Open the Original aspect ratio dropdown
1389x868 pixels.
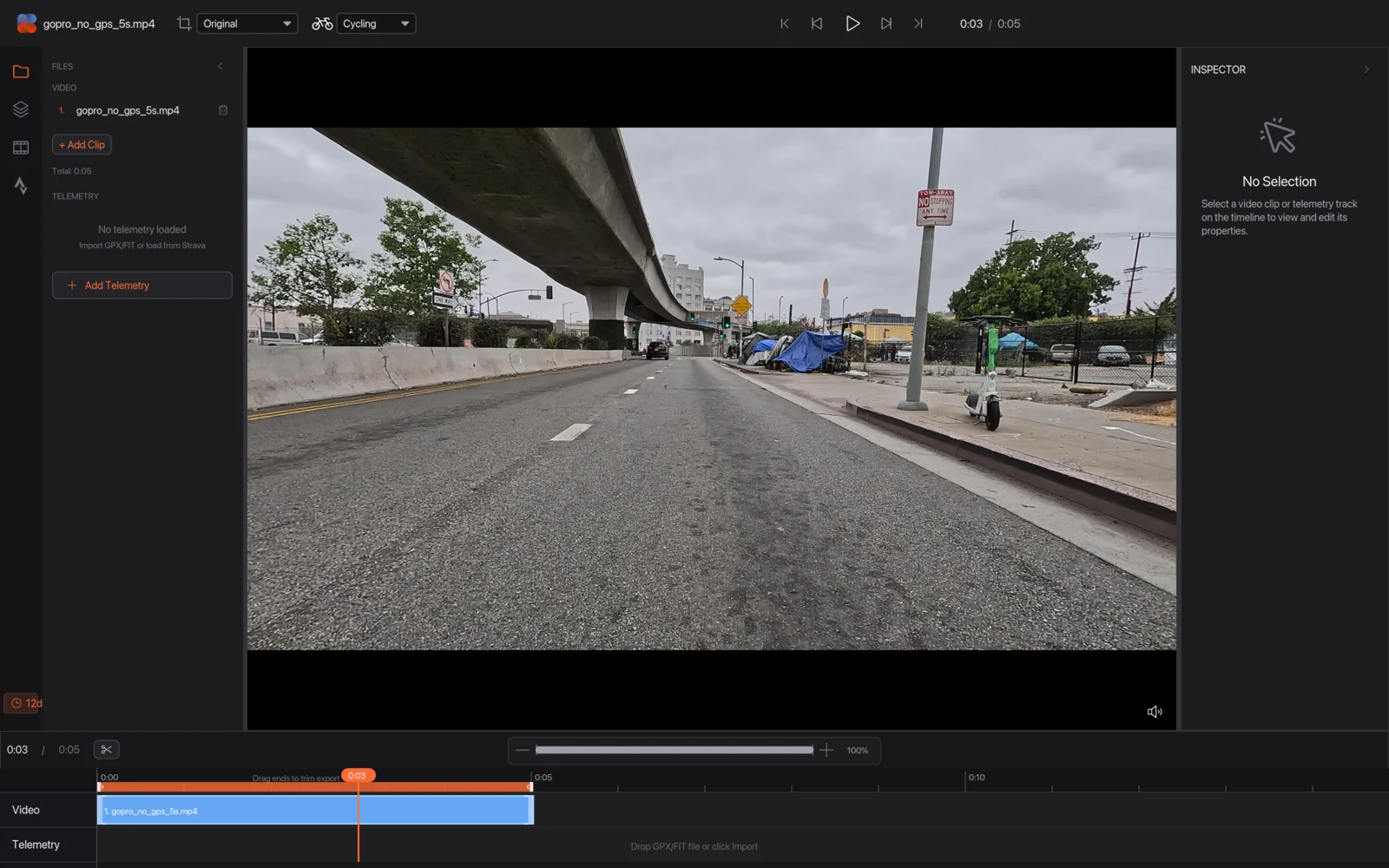coord(247,23)
